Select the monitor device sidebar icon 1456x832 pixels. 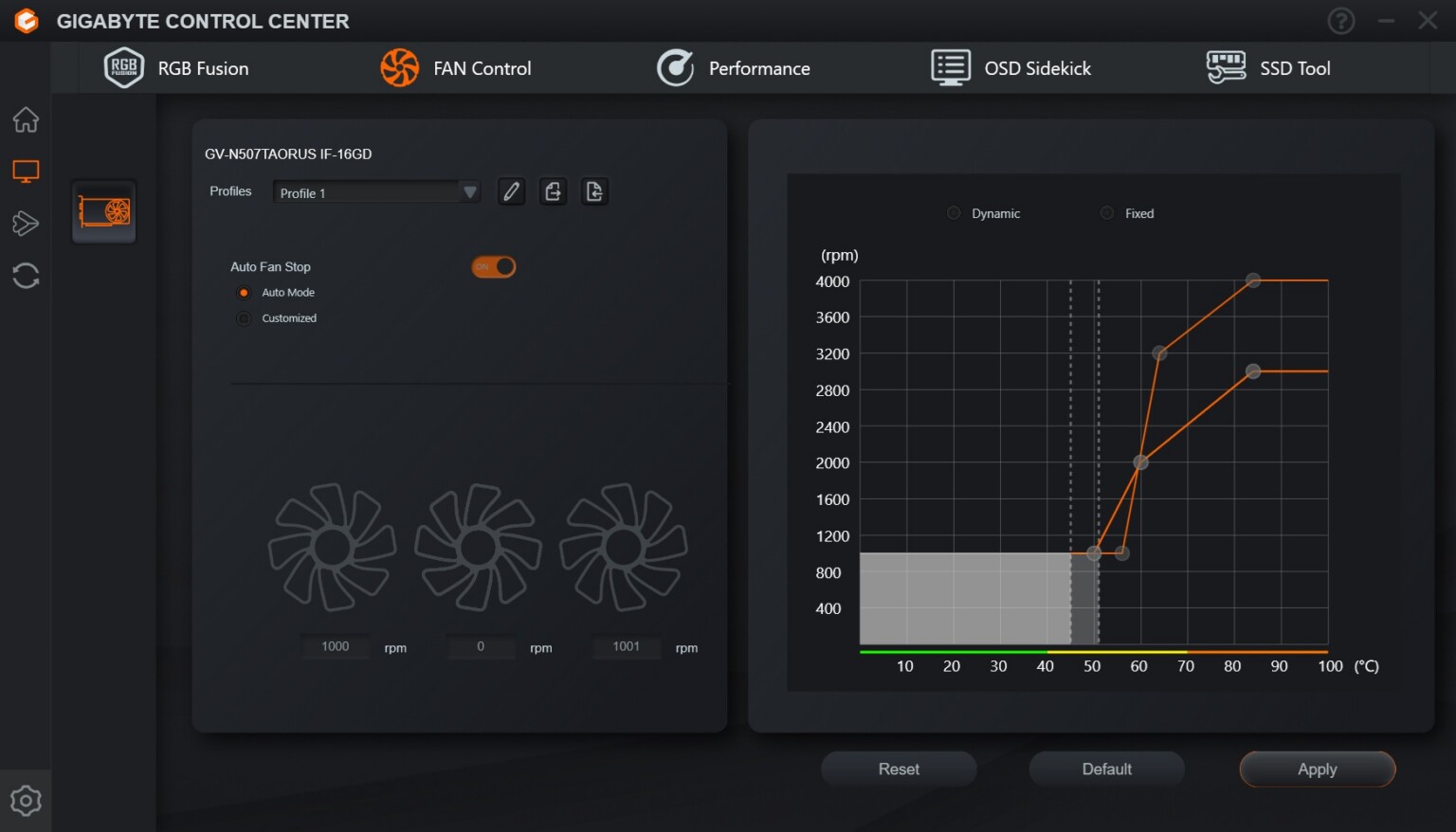click(x=26, y=172)
